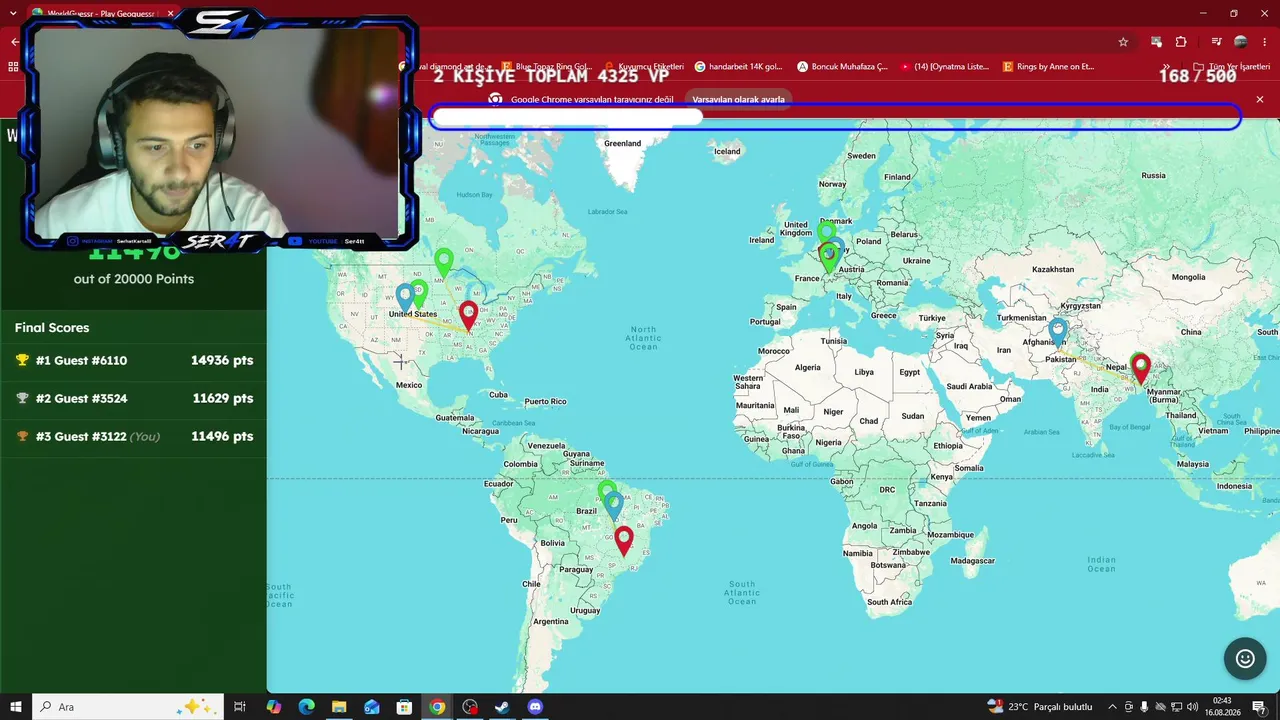Click the 'out of 20000 Points' text
Screen dimensions: 1280x720
134,279
